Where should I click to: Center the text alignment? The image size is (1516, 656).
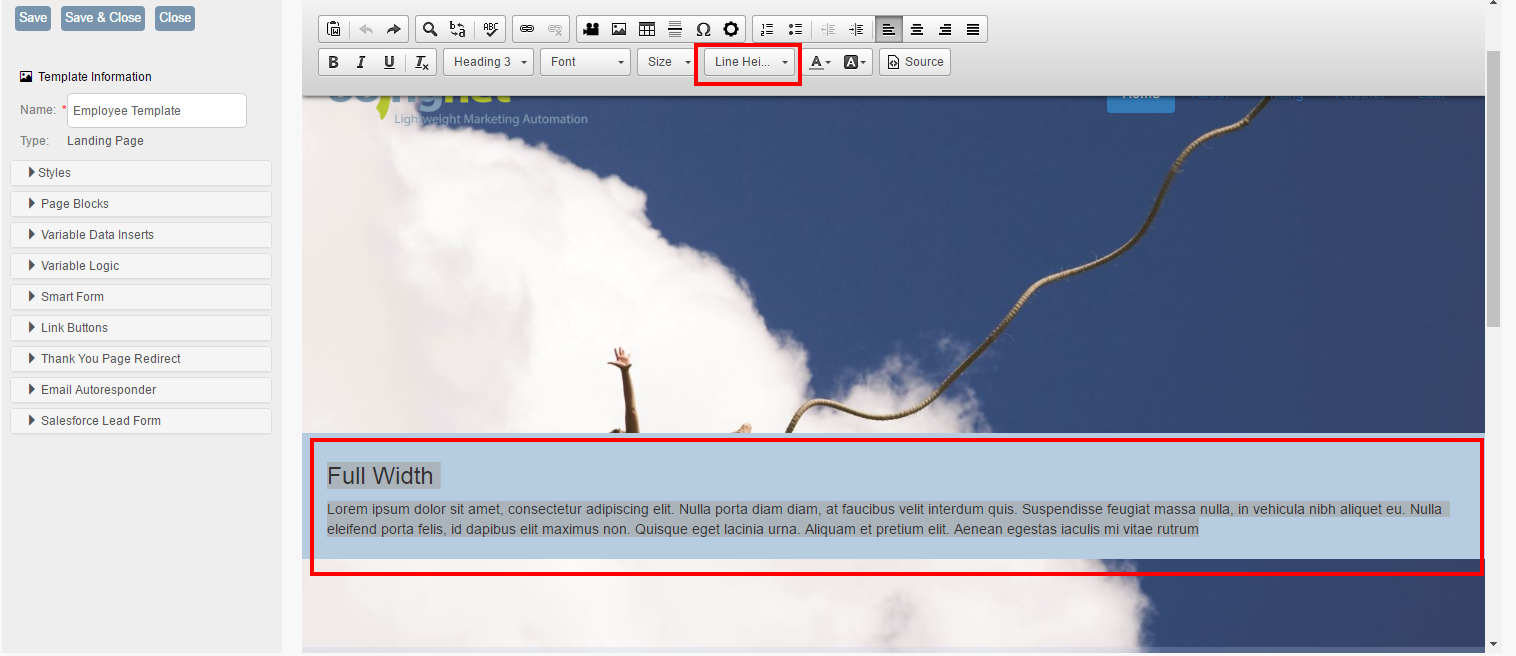coord(916,29)
